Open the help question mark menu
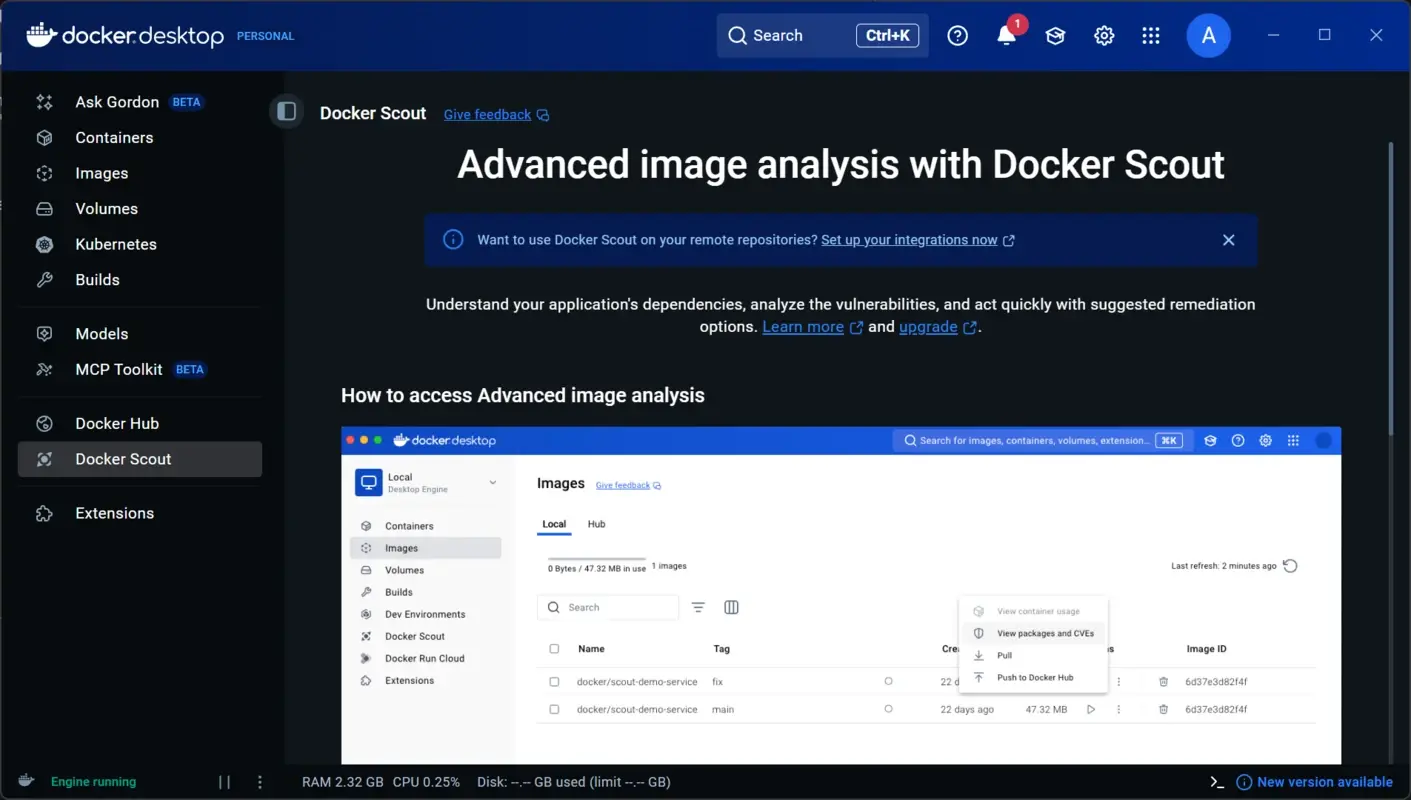Screen dimensions: 1411x800 coord(957,35)
